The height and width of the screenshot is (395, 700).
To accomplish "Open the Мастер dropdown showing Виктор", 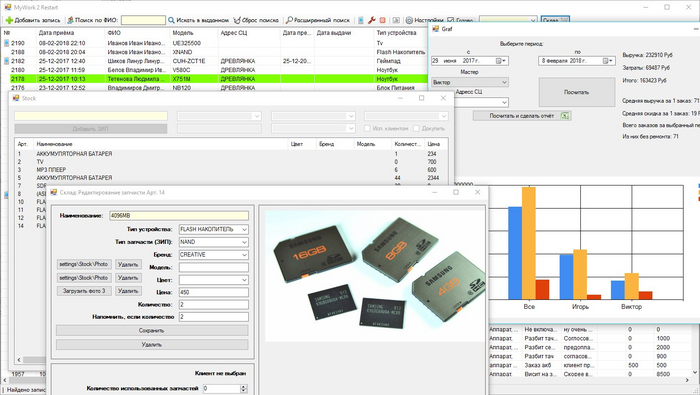I will click(x=504, y=82).
